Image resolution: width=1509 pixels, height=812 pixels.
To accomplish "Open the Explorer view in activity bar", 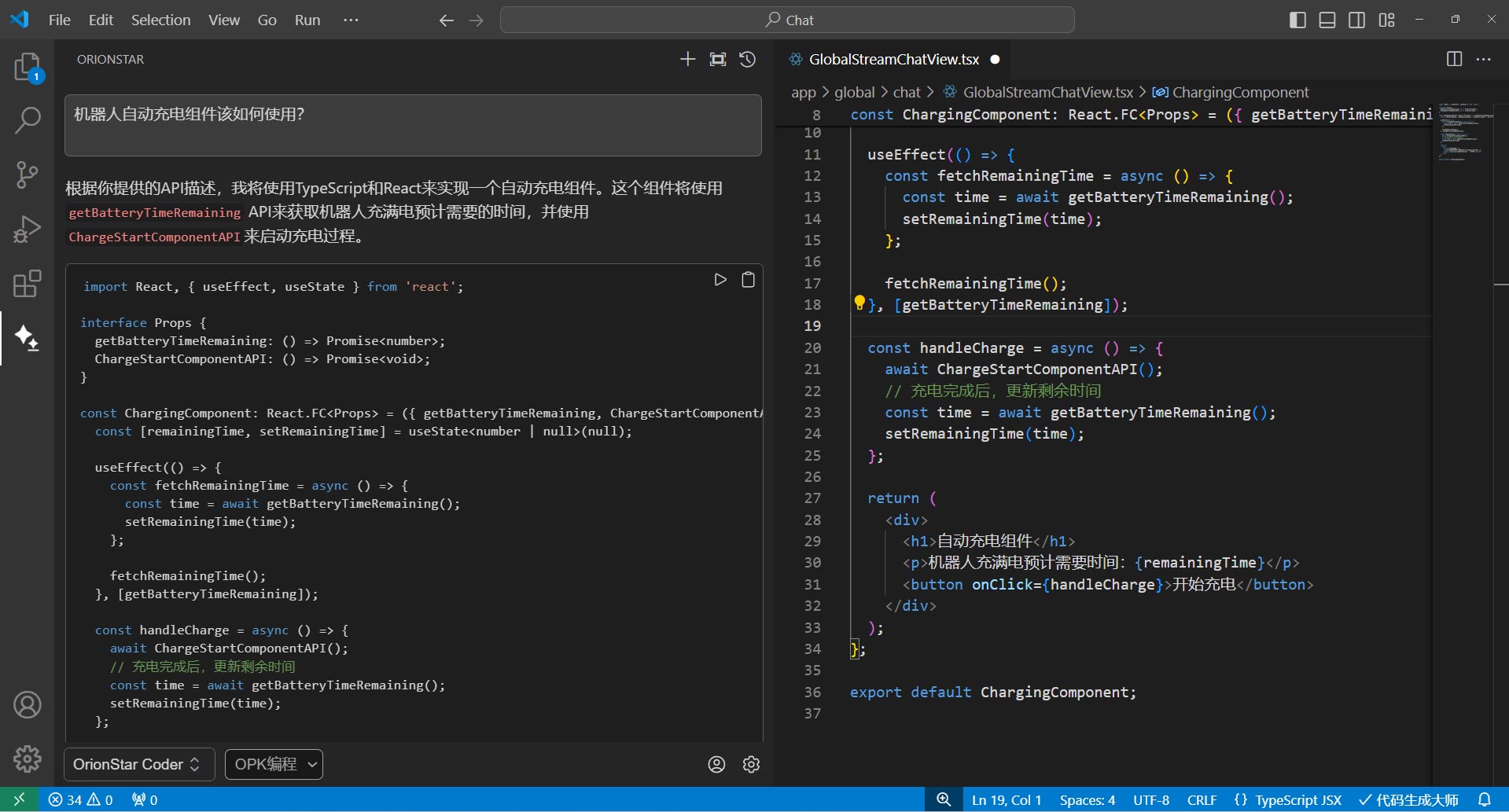I will 27,67.
